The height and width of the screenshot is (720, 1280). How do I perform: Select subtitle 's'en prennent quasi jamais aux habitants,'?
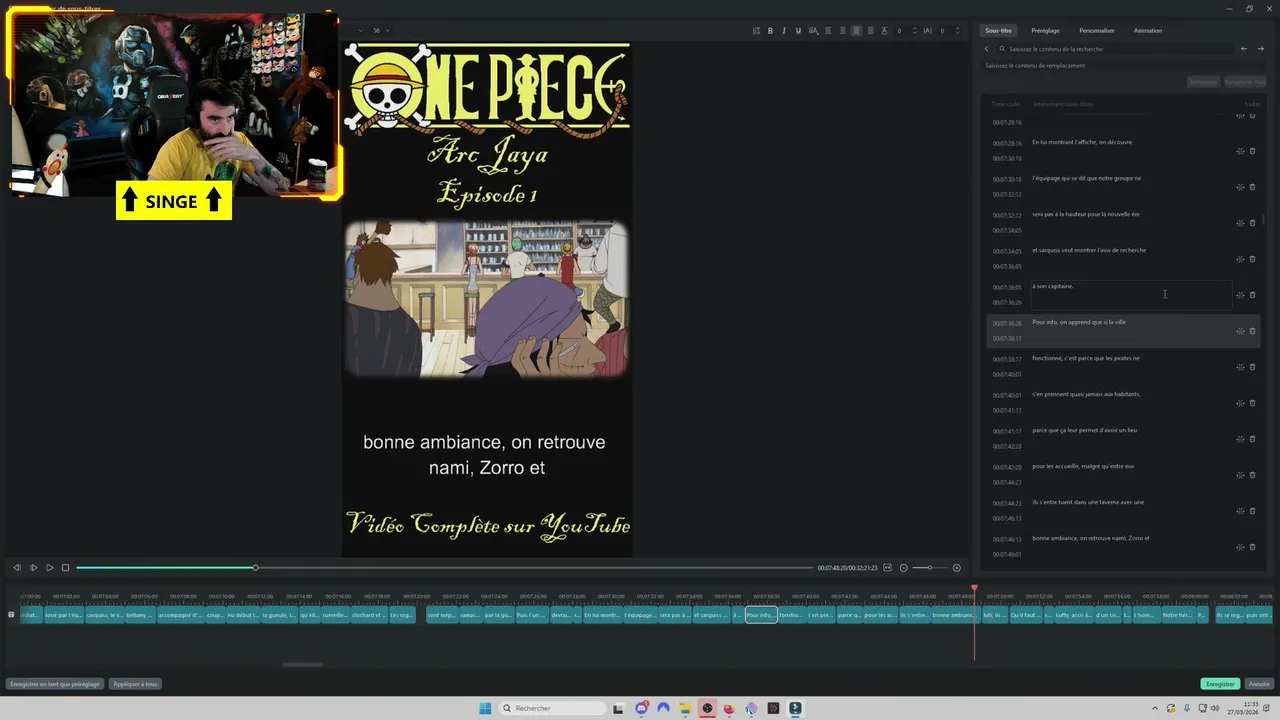[1086, 394]
